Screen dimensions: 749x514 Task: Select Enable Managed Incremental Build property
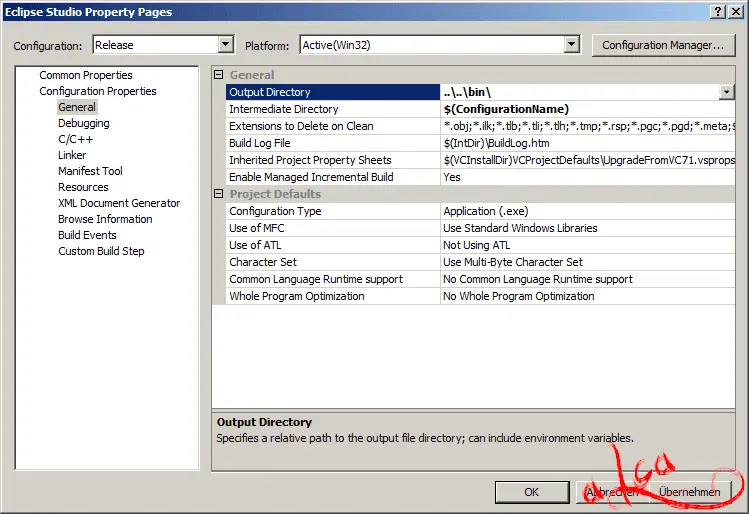(332, 177)
